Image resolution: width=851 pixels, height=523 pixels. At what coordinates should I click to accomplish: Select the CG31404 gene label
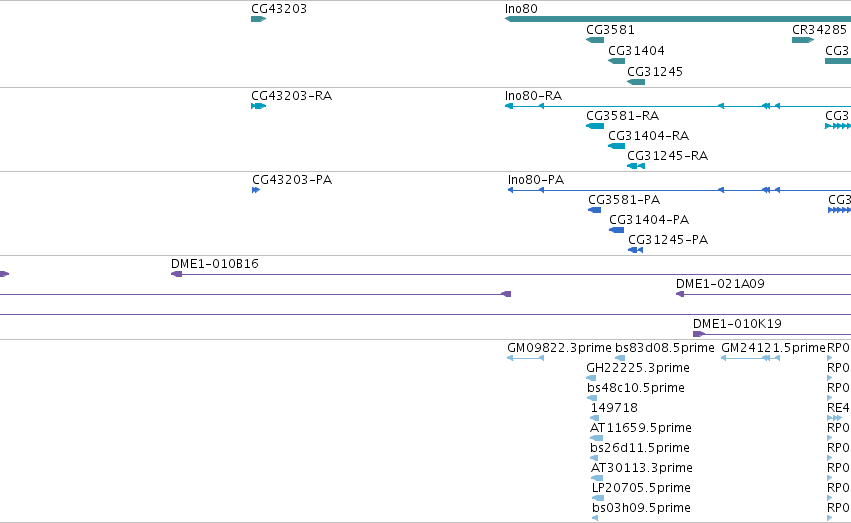(x=636, y=51)
